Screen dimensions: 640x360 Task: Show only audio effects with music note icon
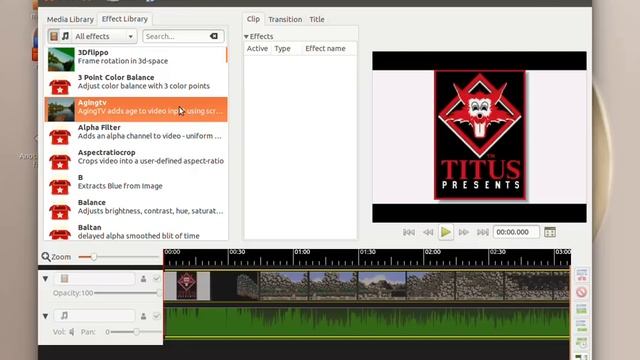click(x=65, y=36)
